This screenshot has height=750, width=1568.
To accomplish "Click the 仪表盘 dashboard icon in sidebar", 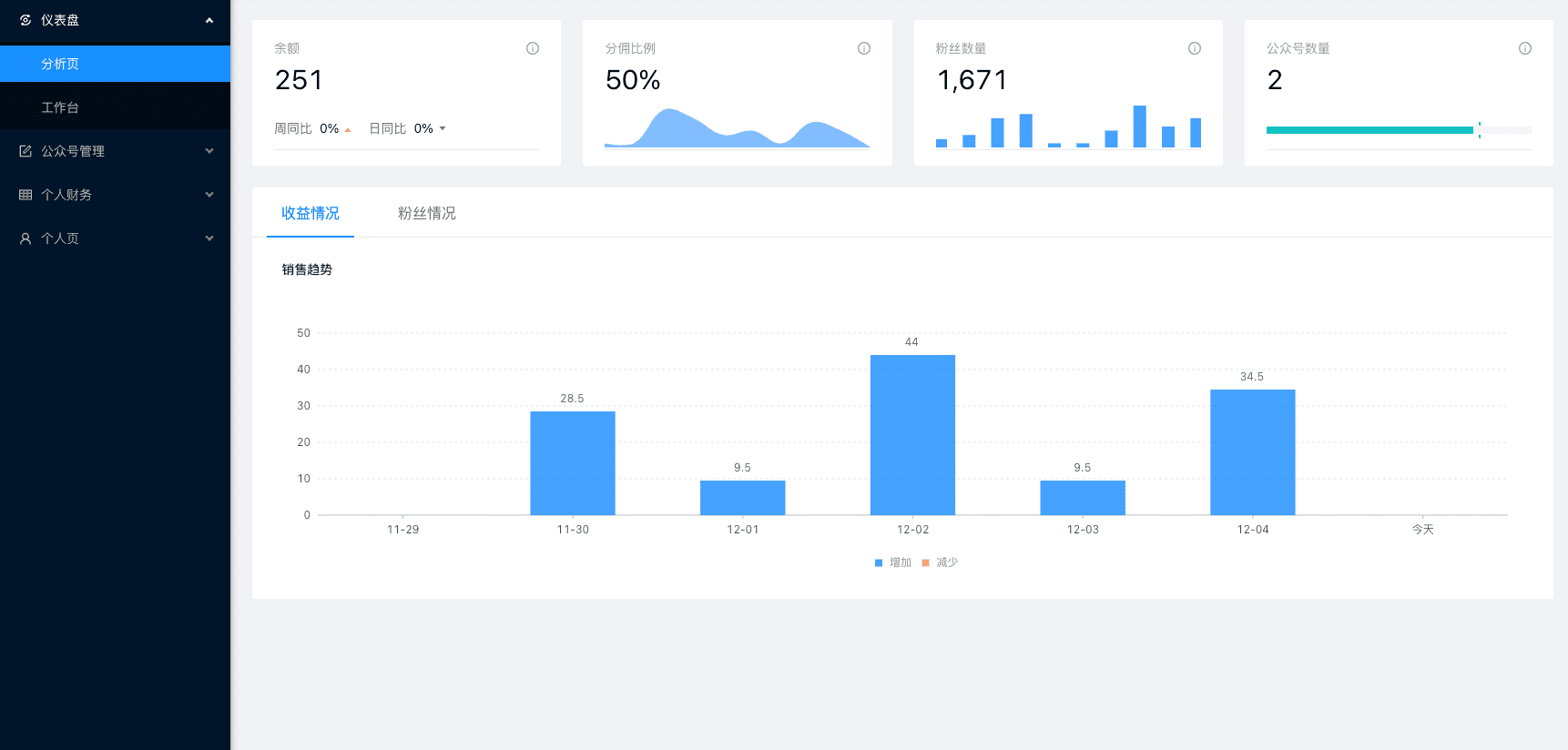I will [25, 20].
